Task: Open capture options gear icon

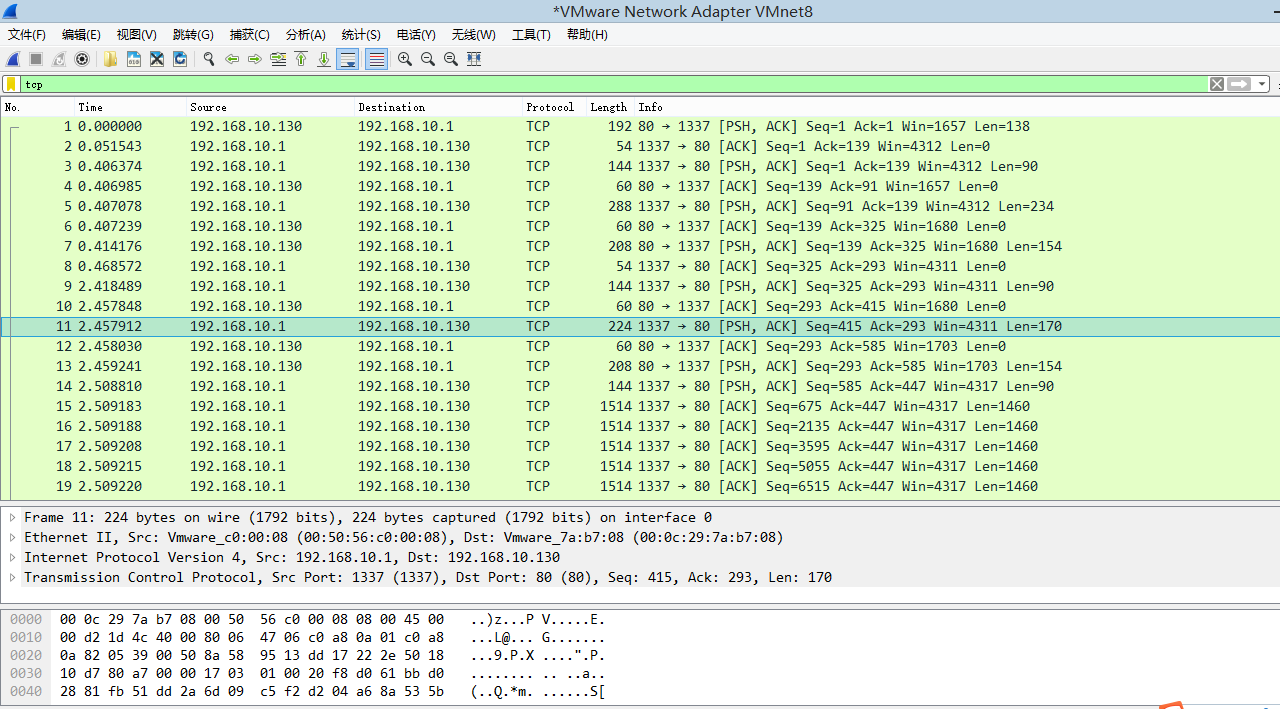Action: [82, 59]
